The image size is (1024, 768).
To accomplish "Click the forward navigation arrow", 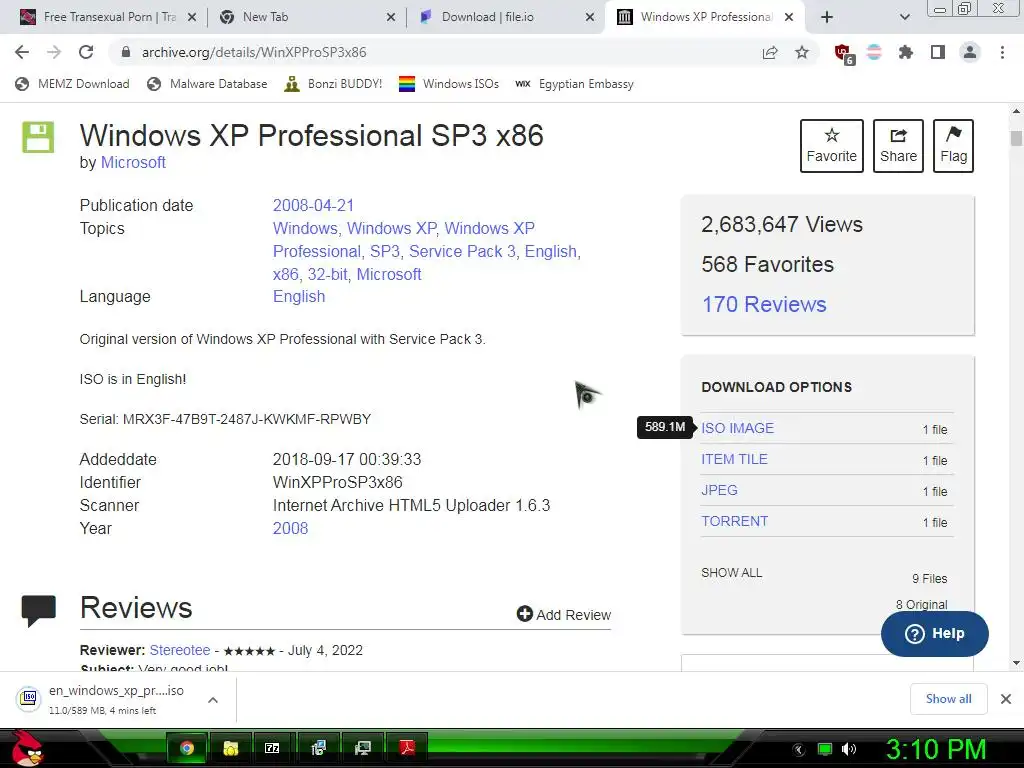I will pyautogui.click(x=54, y=52).
